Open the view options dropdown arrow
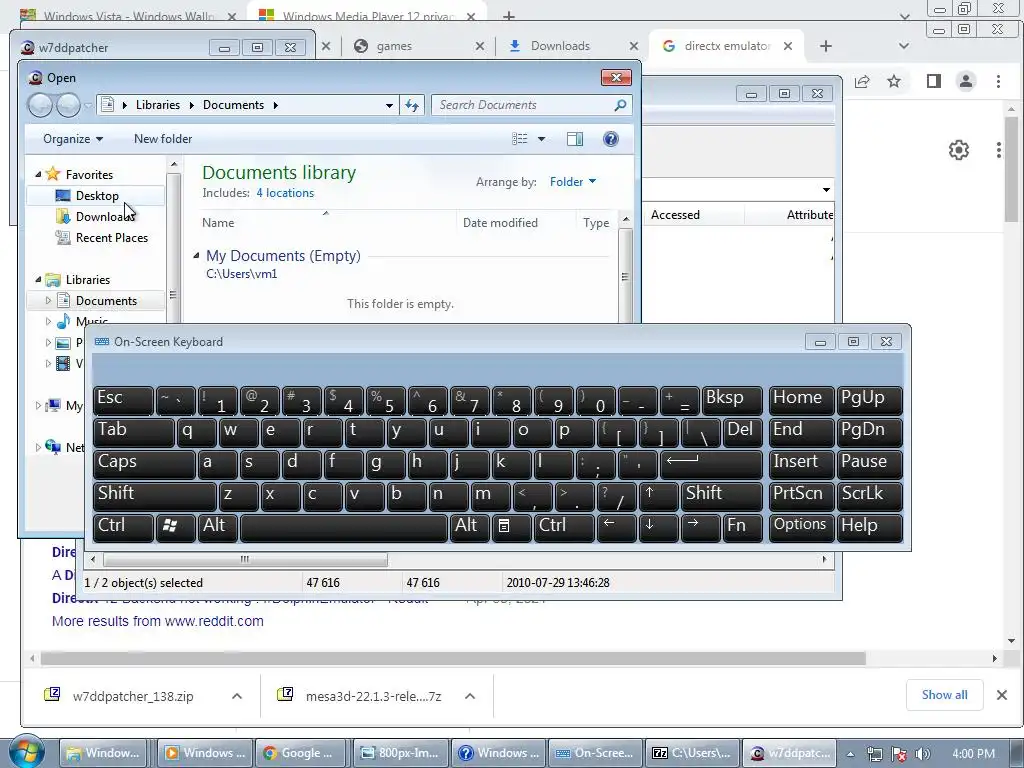Viewport: 1024px width, 768px height. pos(541,138)
